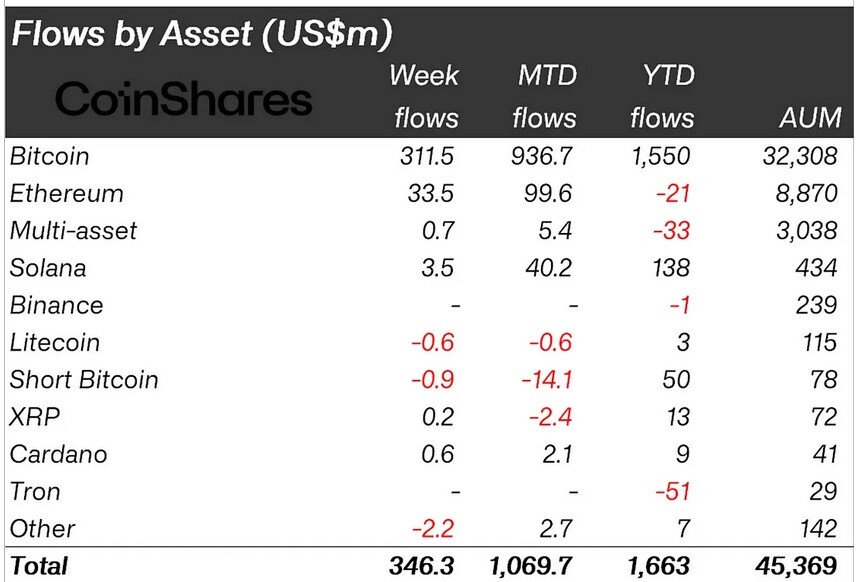
Task: Select Bitcoin week flows value 311.5
Action: [426, 156]
